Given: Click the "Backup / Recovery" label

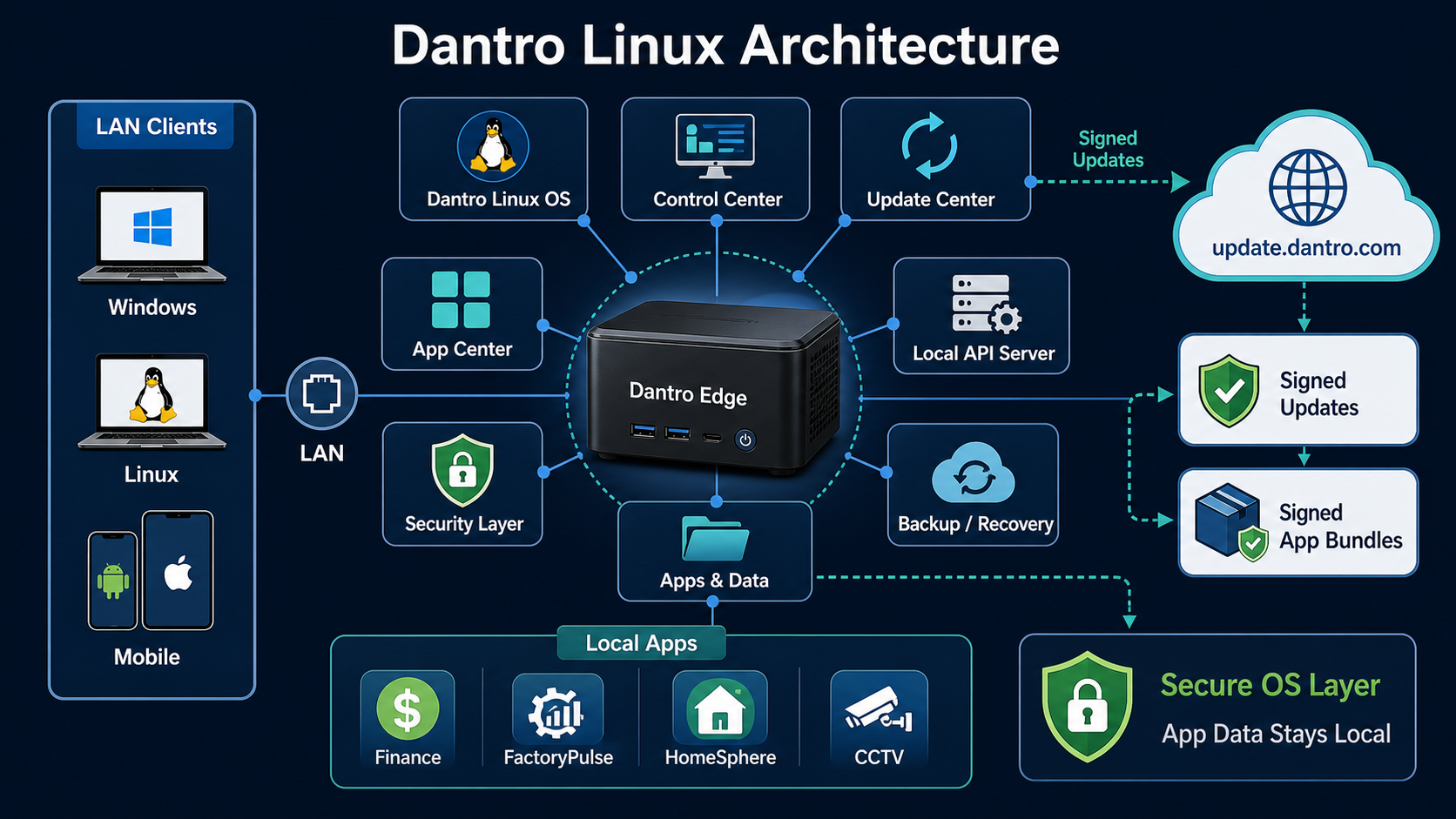Looking at the screenshot, I should pyautogui.click(x=975, y=524).
